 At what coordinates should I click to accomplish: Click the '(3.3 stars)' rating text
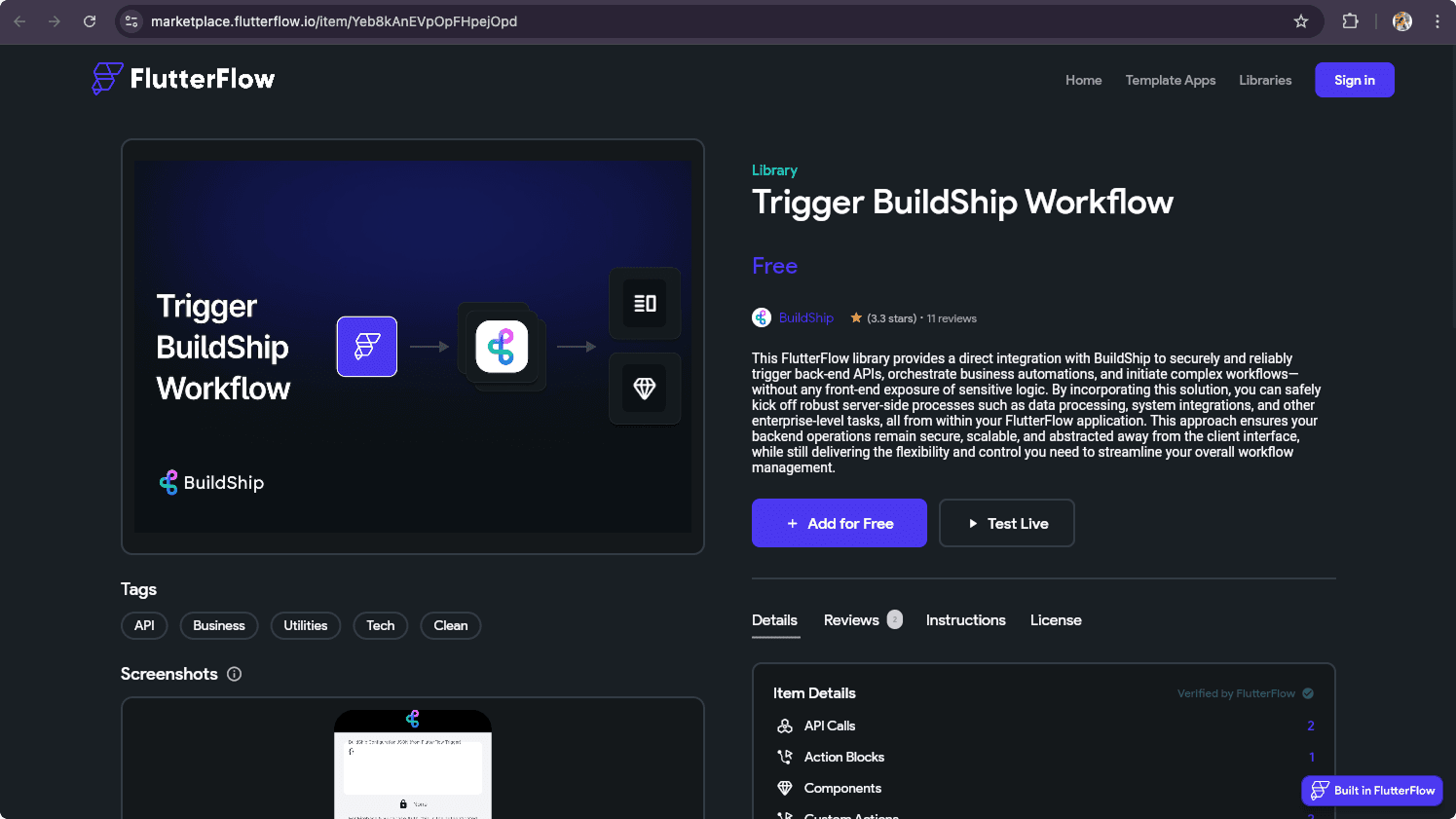tap(892, 318)
